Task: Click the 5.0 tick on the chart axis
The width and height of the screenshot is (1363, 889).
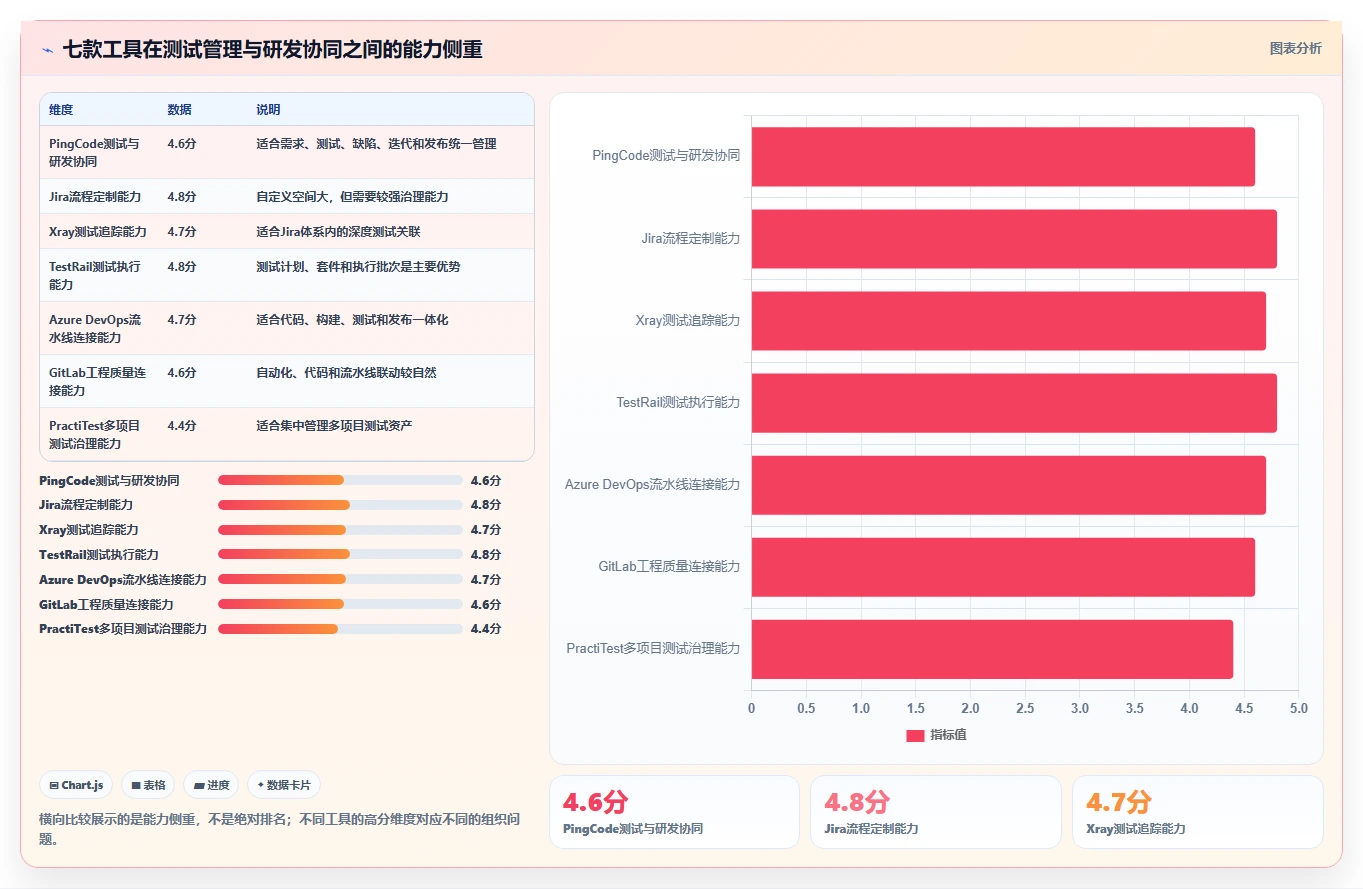Action: (x=1298, y=708)
